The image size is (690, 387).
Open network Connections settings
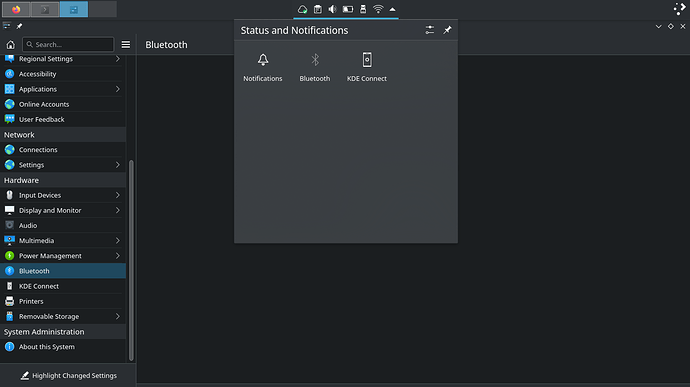[63, 150]
